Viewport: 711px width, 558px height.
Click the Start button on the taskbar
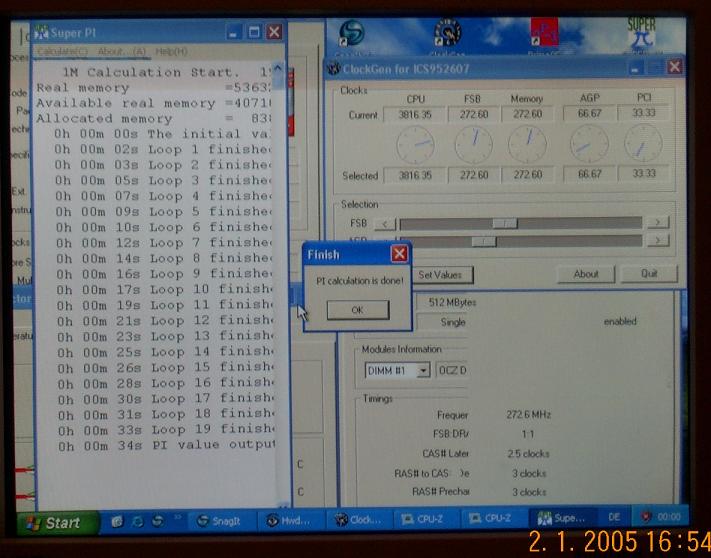[x=56, y=523]
